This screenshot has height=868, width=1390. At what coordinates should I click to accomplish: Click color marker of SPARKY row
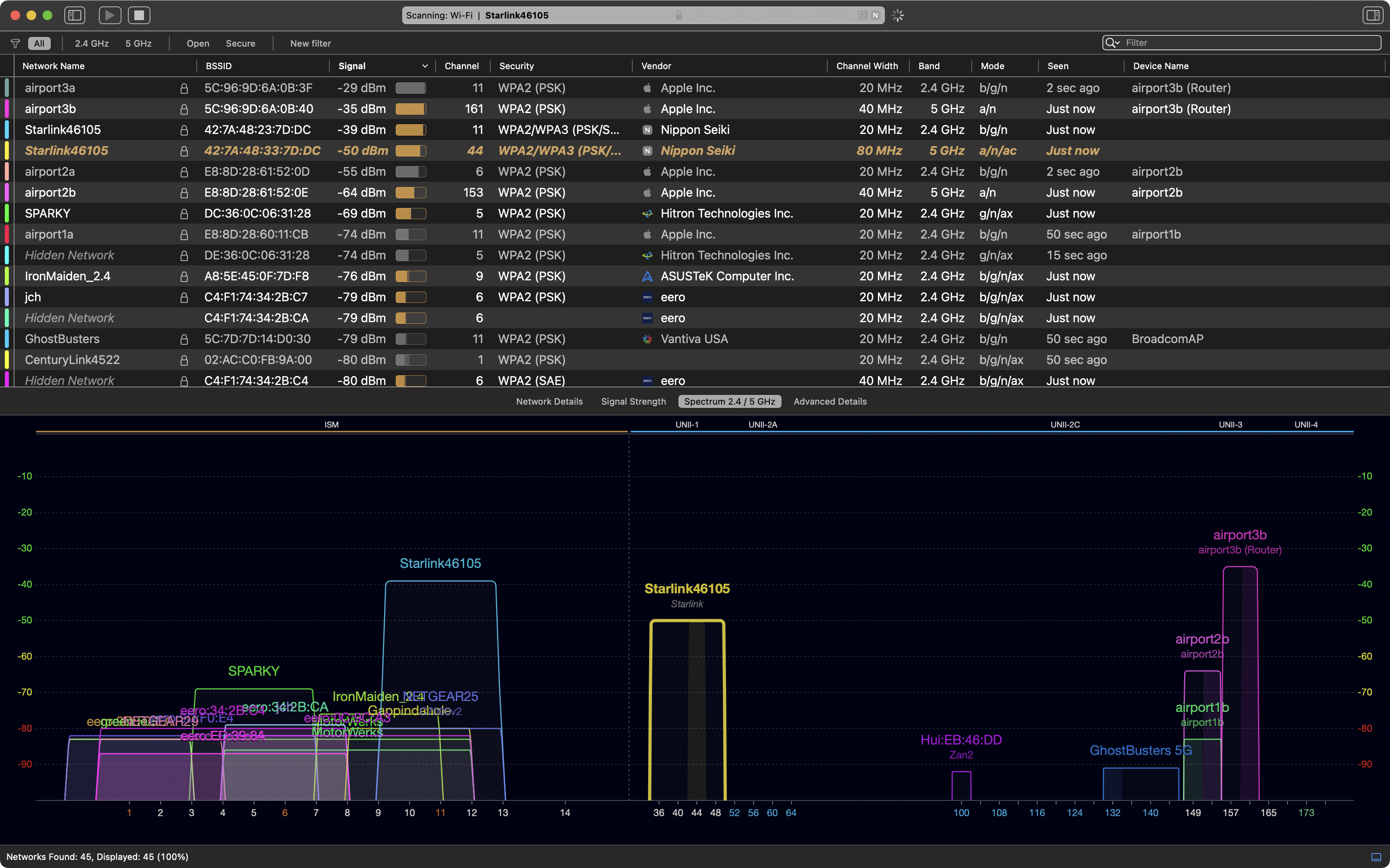tap(7, 214)
